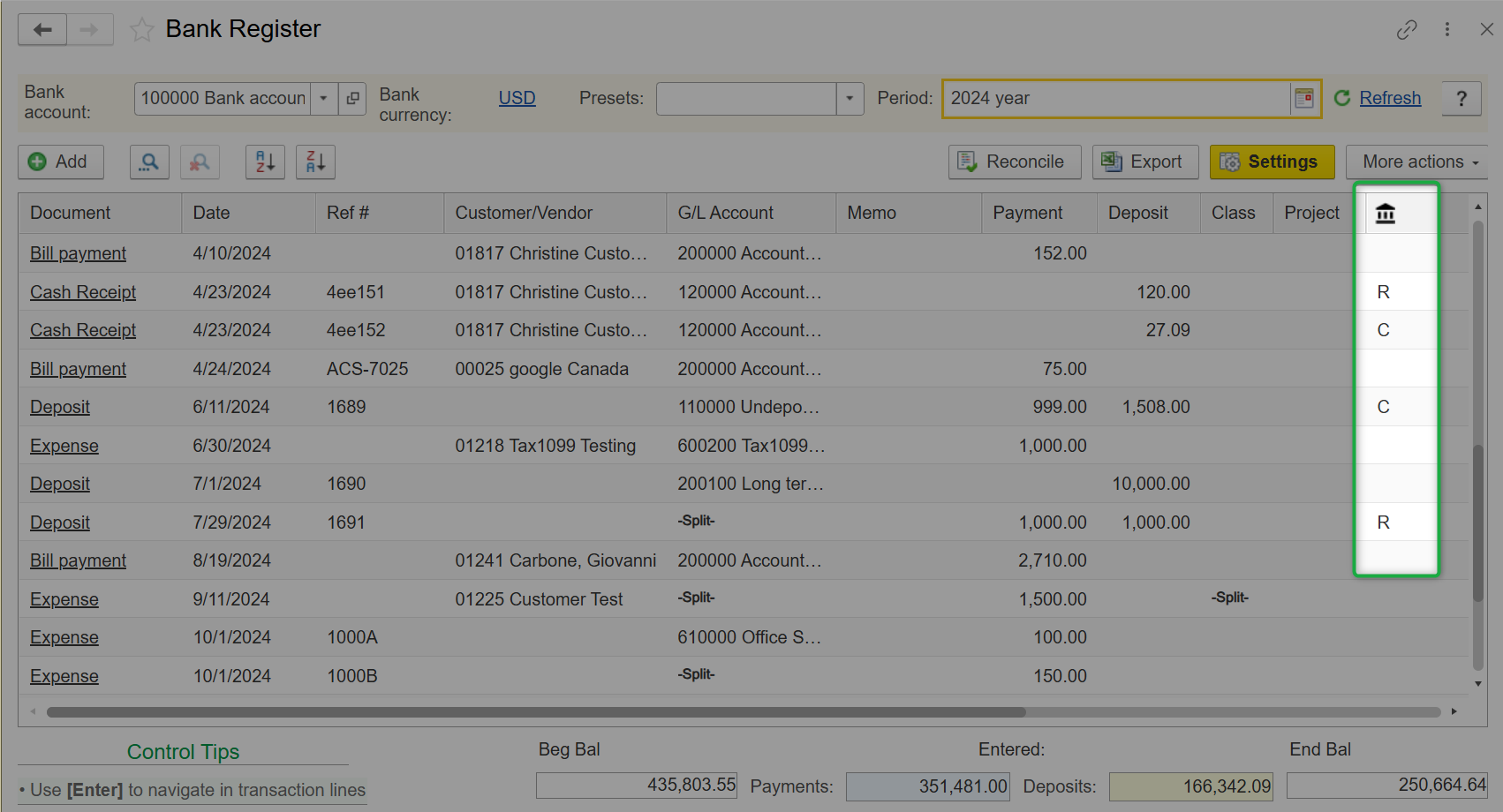Click the Payment column header
This screenshot has height=812, width=1503.
pos(1039,214)
